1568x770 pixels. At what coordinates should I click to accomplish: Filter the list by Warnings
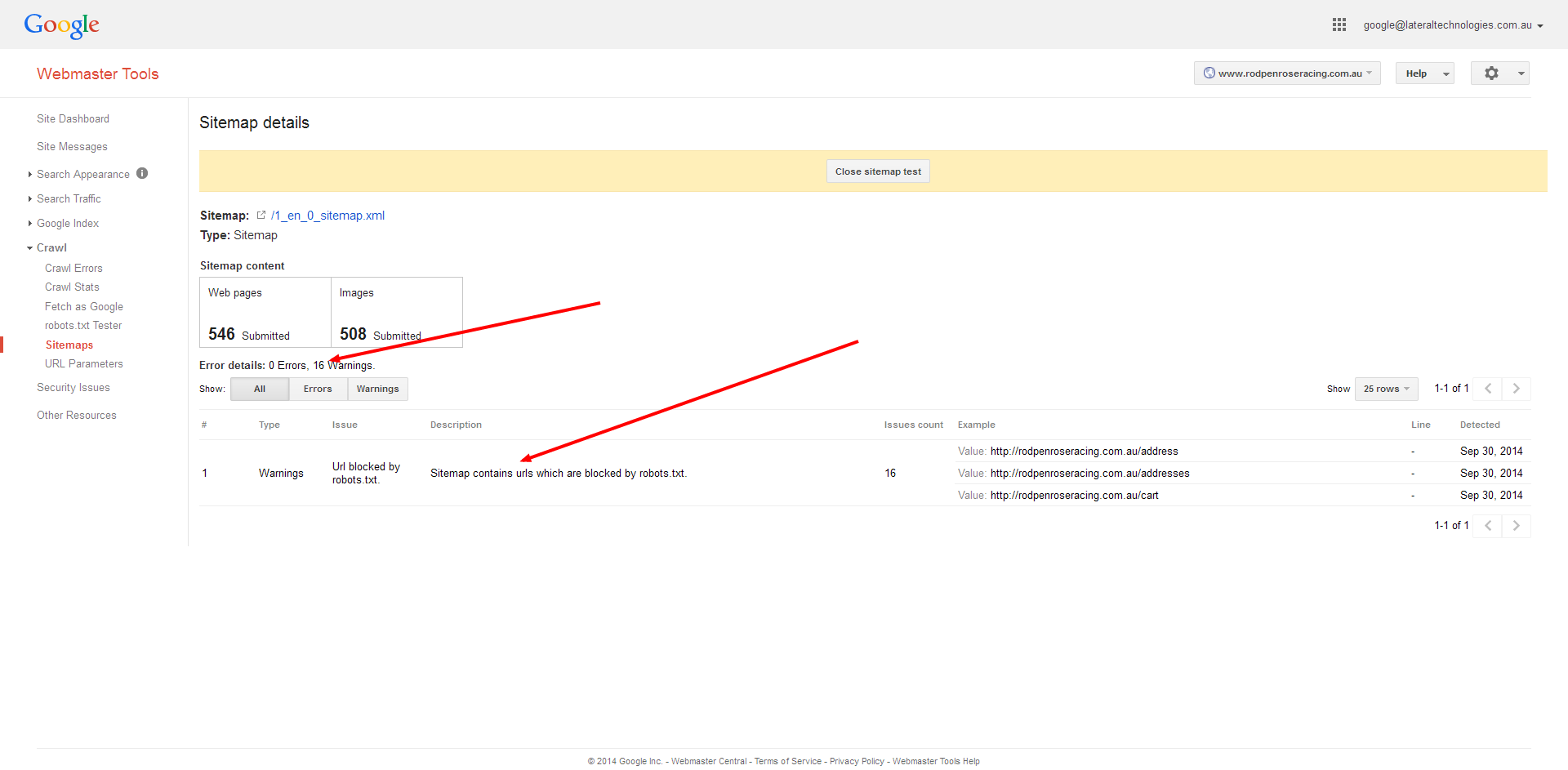pos(377,389)
